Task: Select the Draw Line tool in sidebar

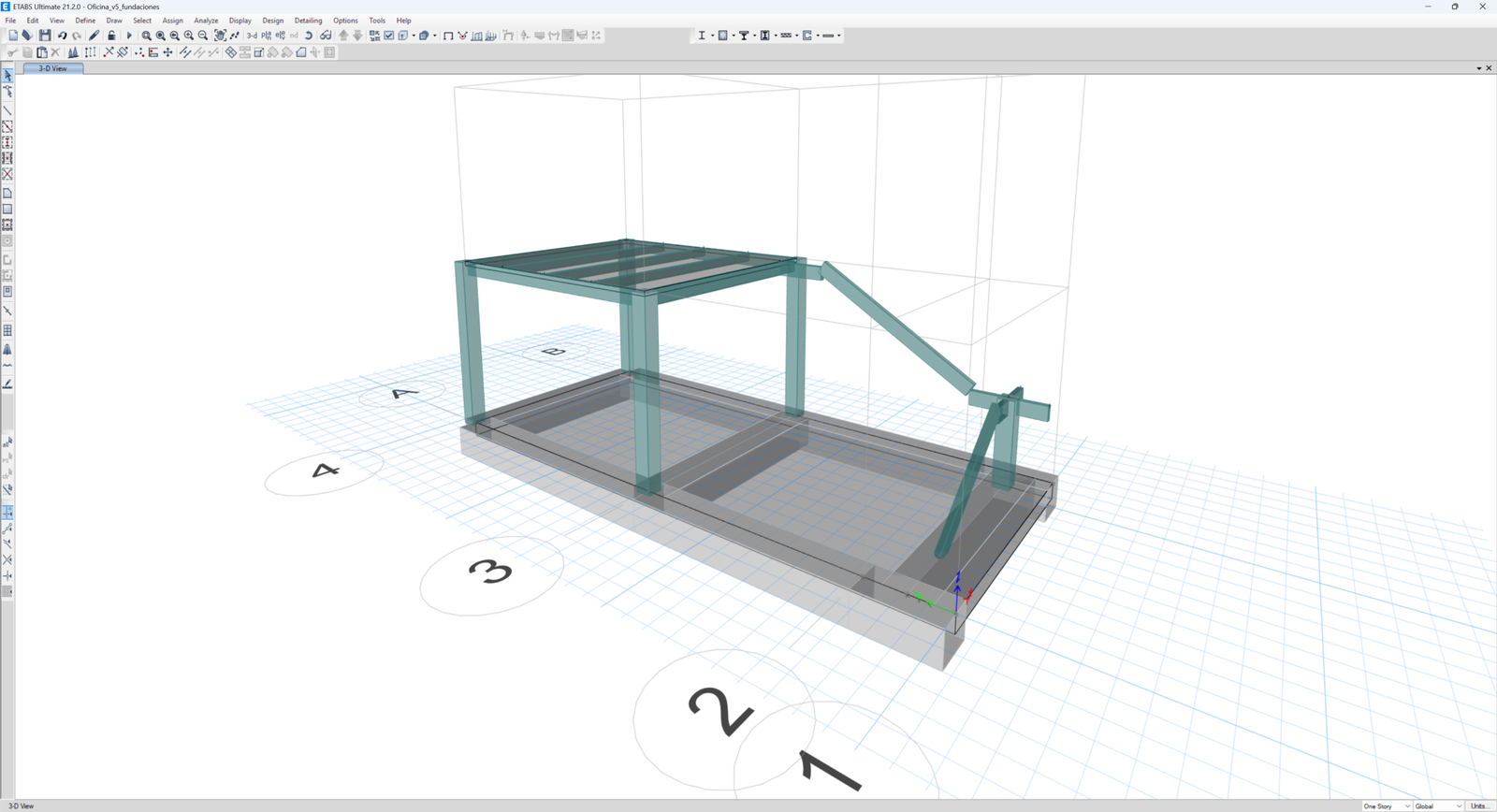Action: [7, 110]
